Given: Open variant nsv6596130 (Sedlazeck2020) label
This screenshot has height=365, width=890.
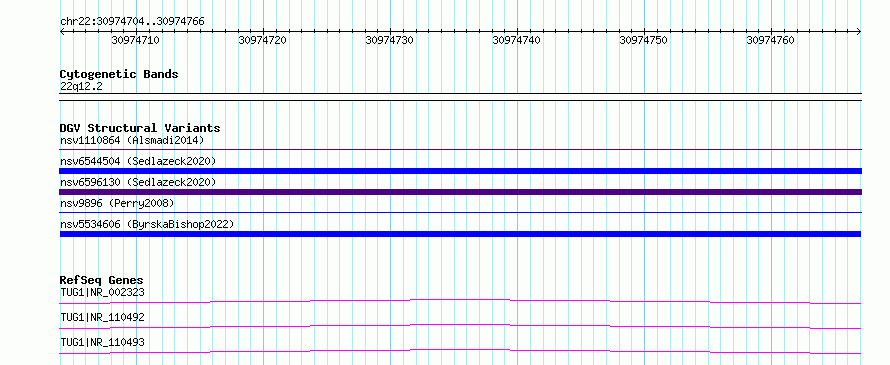Looking at the screenshot, I should [x=138, y=182].
